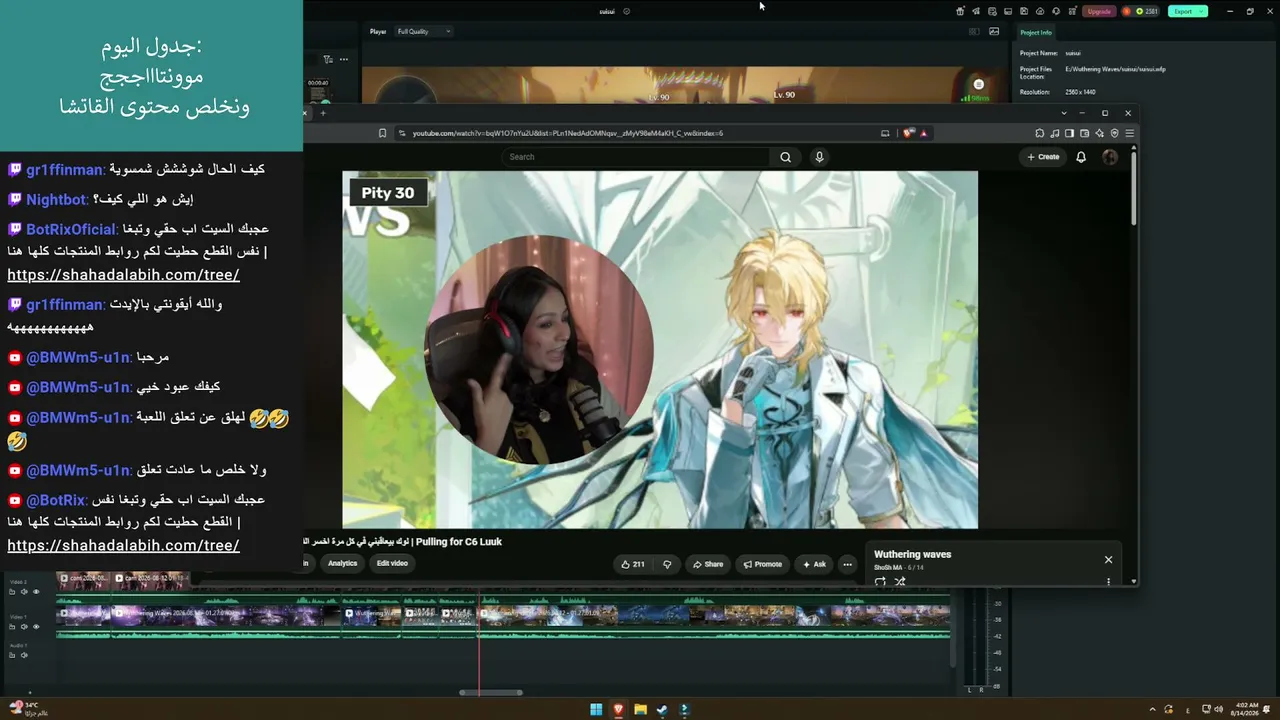Click the orange coin icon beside Upgrade
Screen dimensions: 1280x720
(x=1126, y=11)
